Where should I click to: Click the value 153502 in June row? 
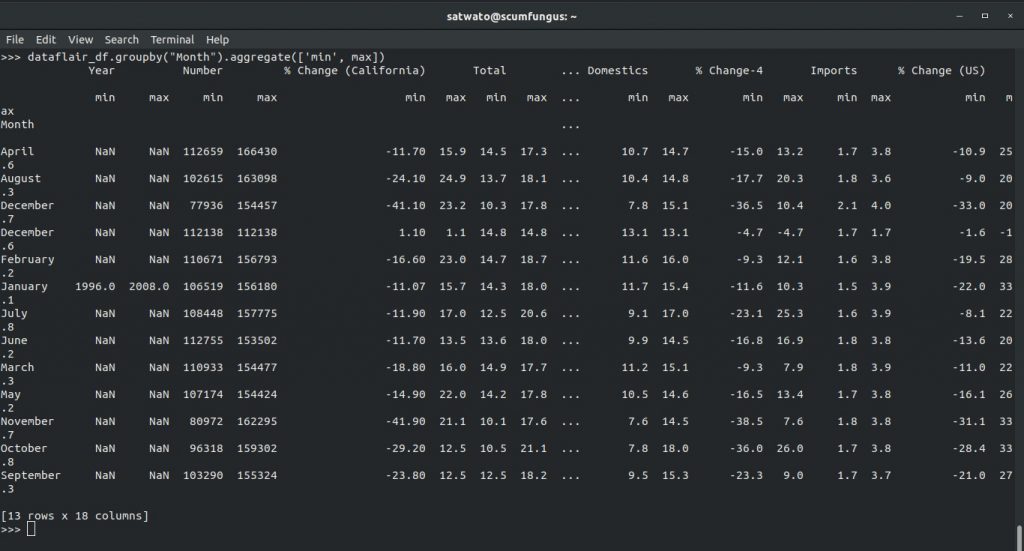tap(257, 340)
